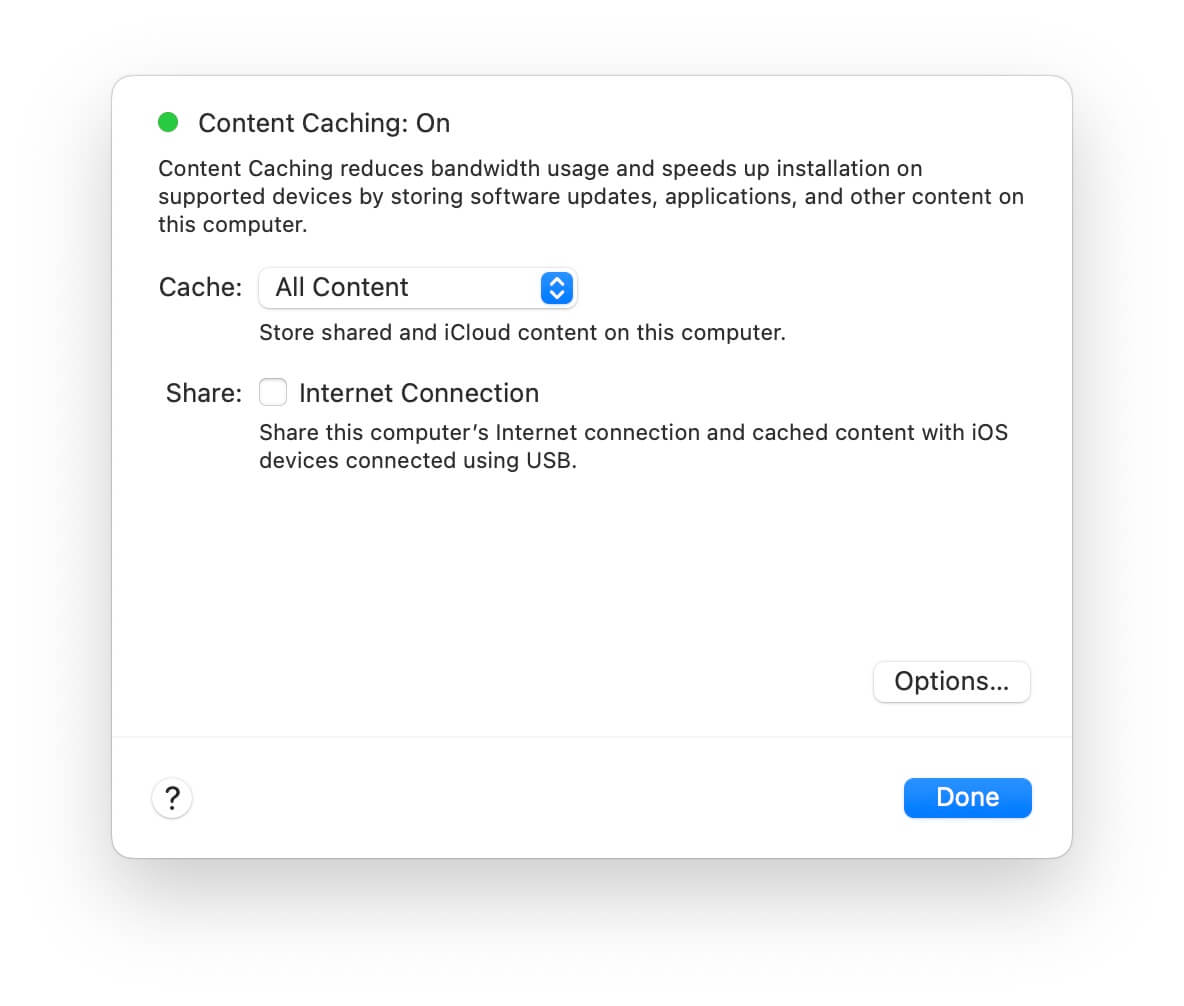Click the Share: field label
The image size is (1184, 1006).
point(204,393)
